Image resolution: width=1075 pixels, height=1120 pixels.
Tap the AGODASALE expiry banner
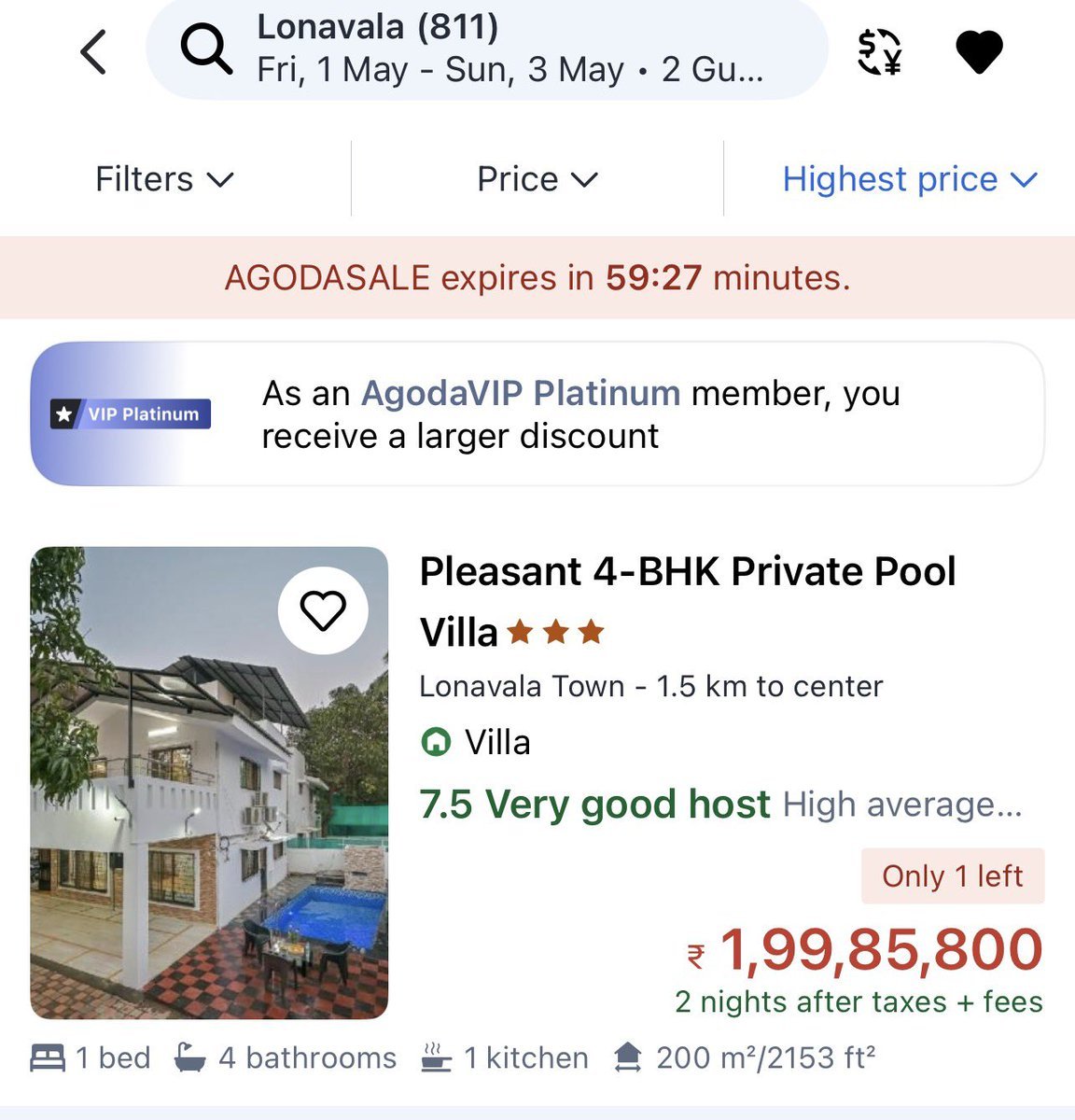[x=537, y=277]
